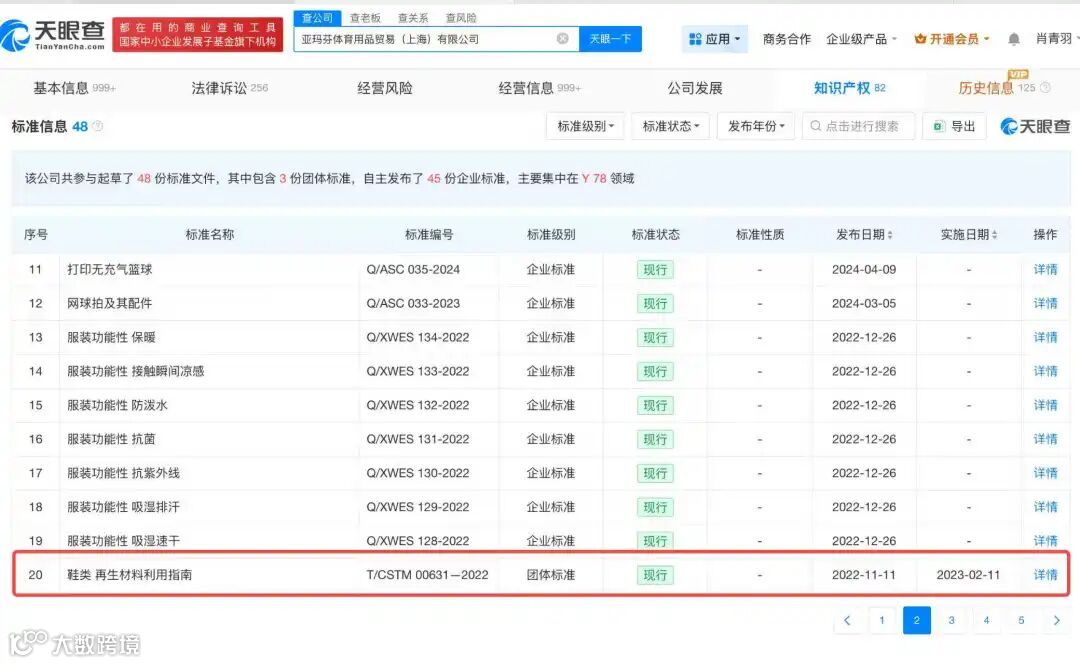
Task: Click standard name 服装功能性 吸湿速干
Action: click(123, 541)
